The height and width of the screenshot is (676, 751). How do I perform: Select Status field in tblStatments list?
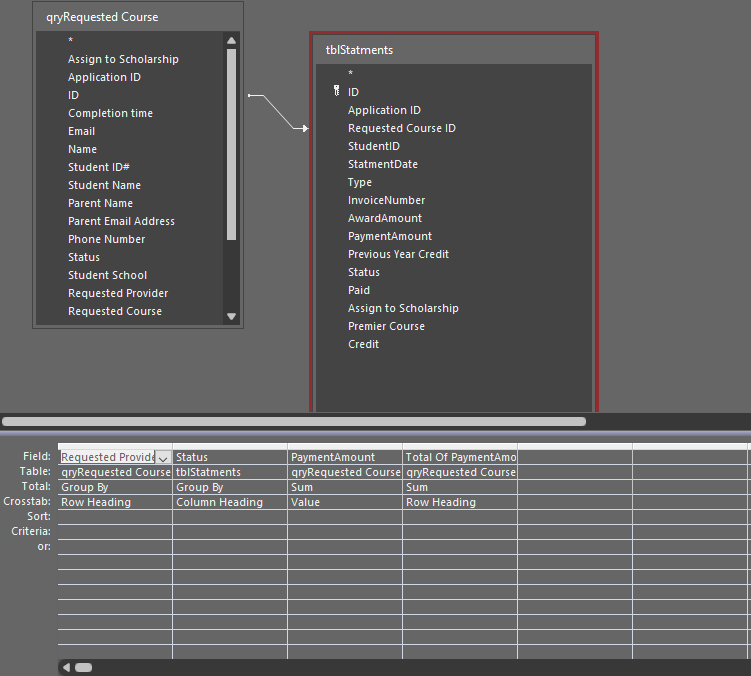[364, 272]
